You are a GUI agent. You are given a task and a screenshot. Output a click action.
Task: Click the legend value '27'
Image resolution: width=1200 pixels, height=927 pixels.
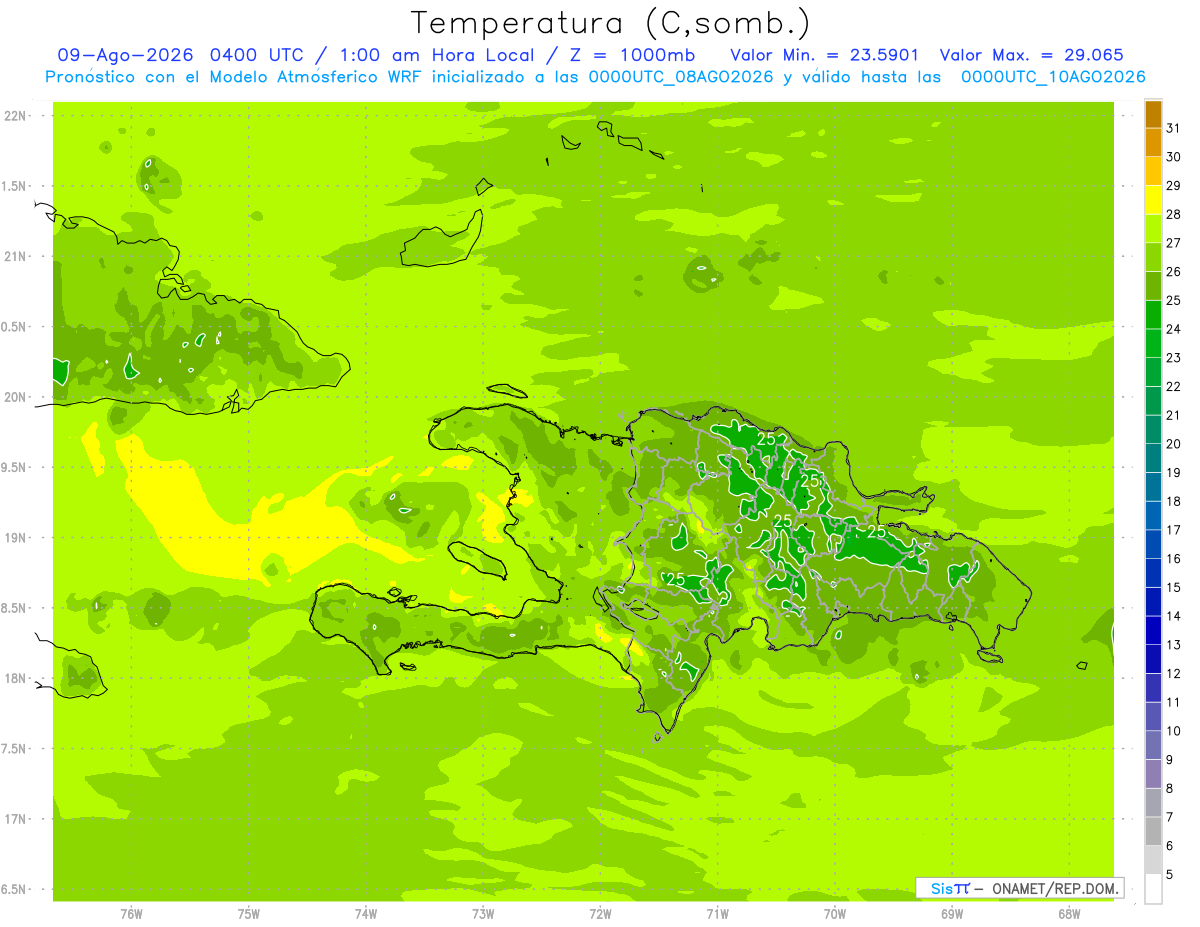coord(1174,243)
